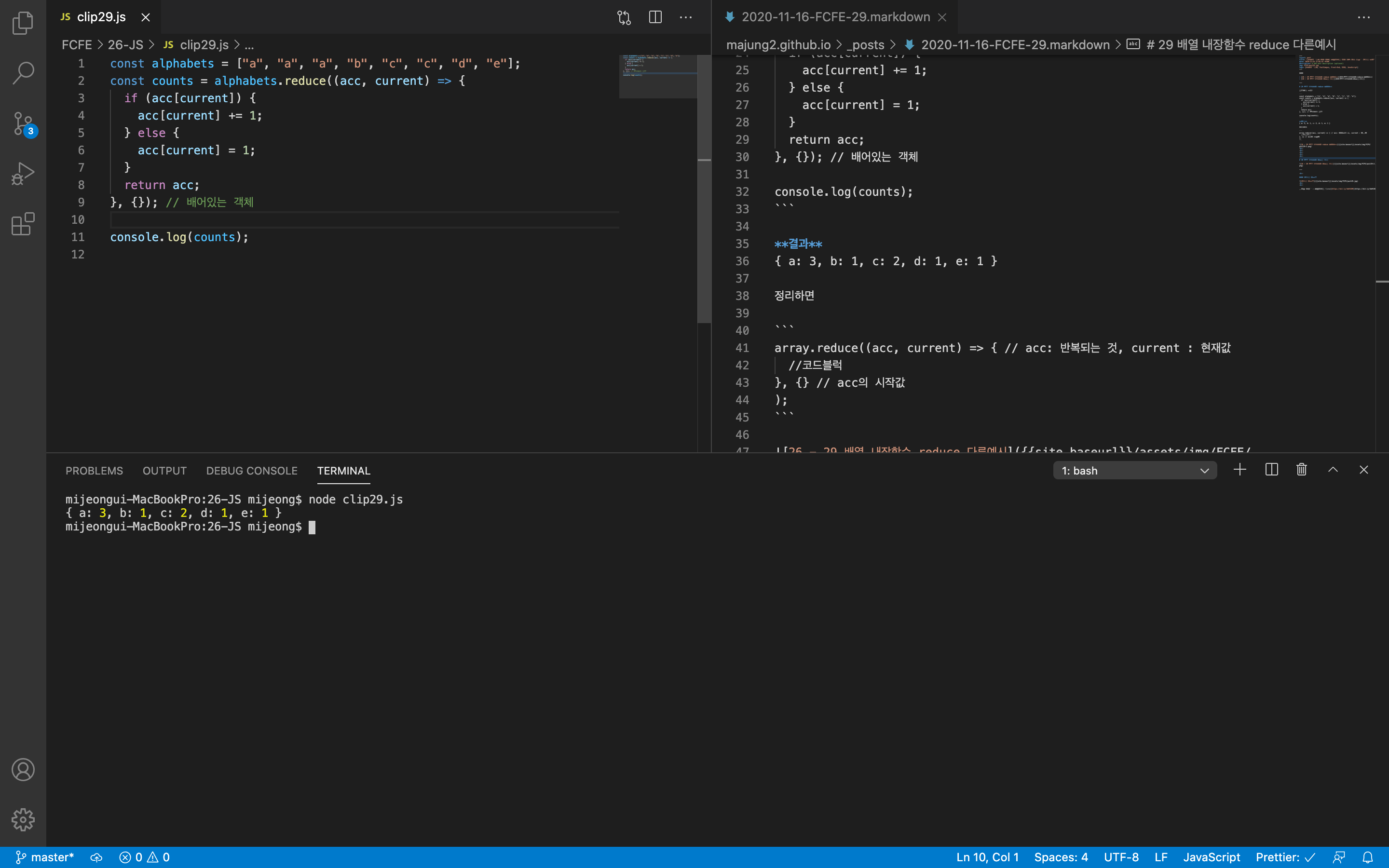Click the Prettier status indicator
The image size is (1389, 868).
click(x=1284, y=857)
